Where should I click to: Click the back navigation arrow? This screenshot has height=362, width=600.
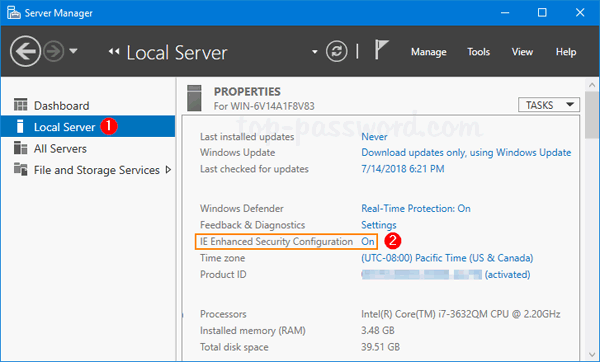point(25,51)
